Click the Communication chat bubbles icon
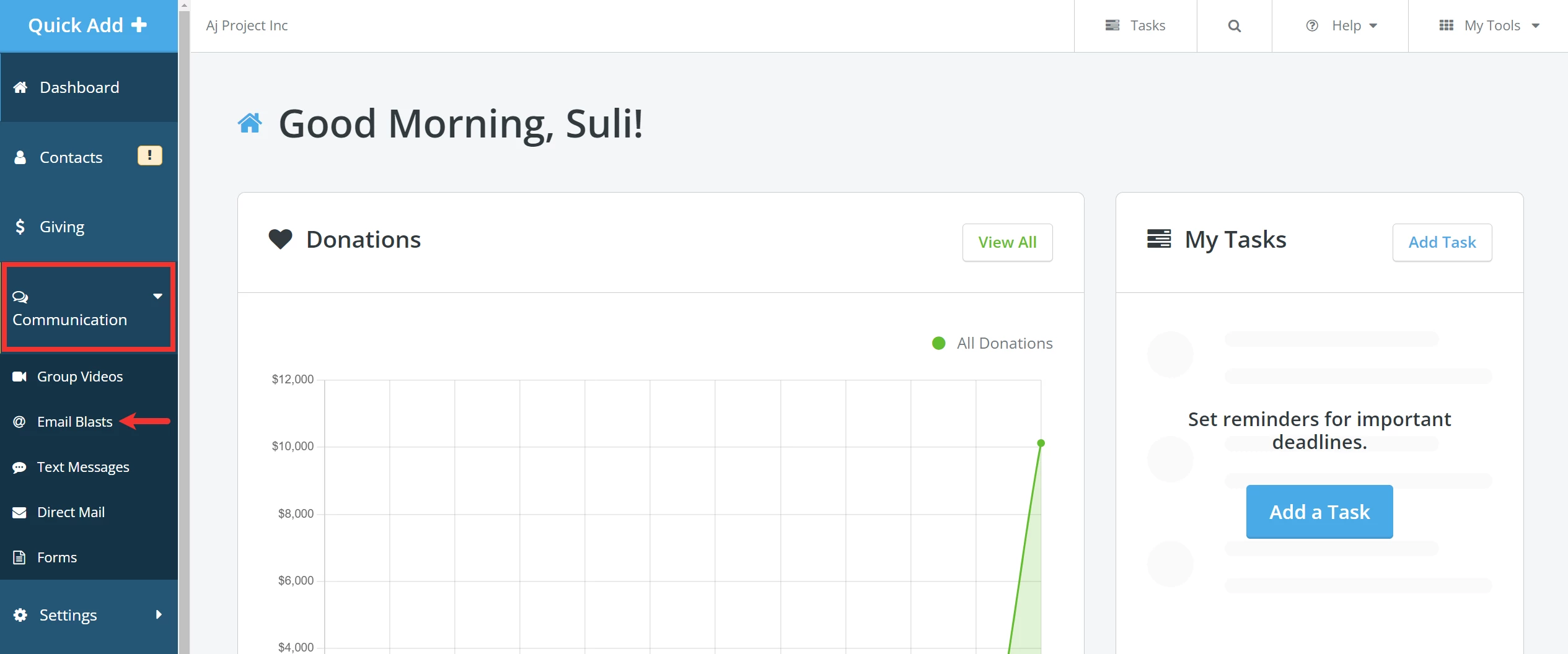Viewport: 1568px width, 654px height. [20, 297]
